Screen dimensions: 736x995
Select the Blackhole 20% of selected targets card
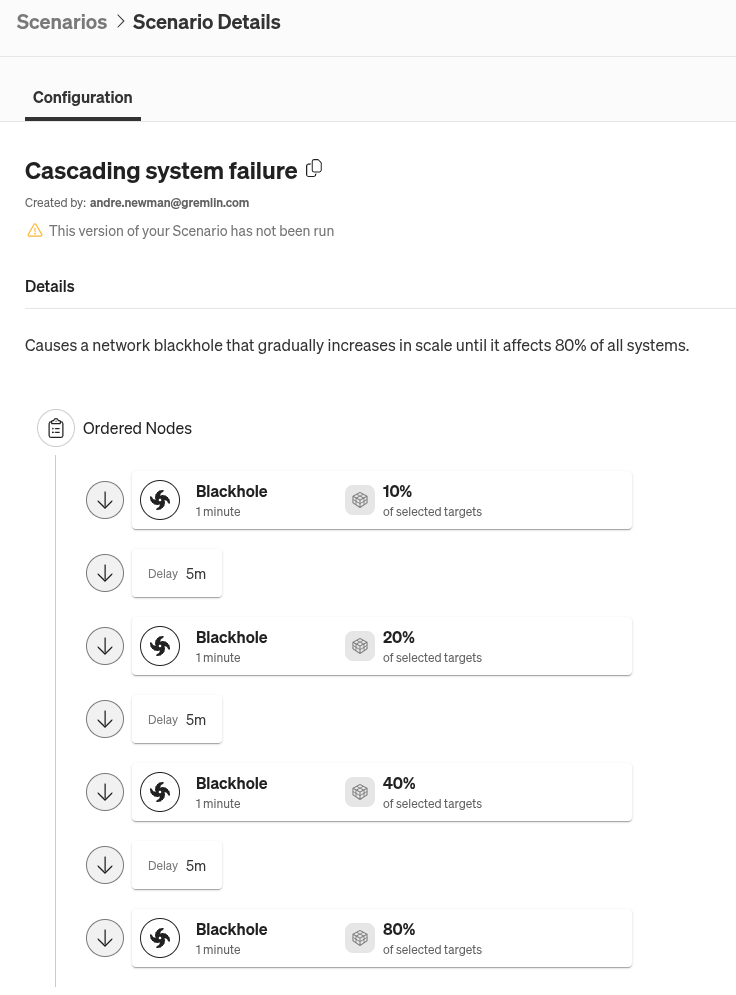coord(382,646)
